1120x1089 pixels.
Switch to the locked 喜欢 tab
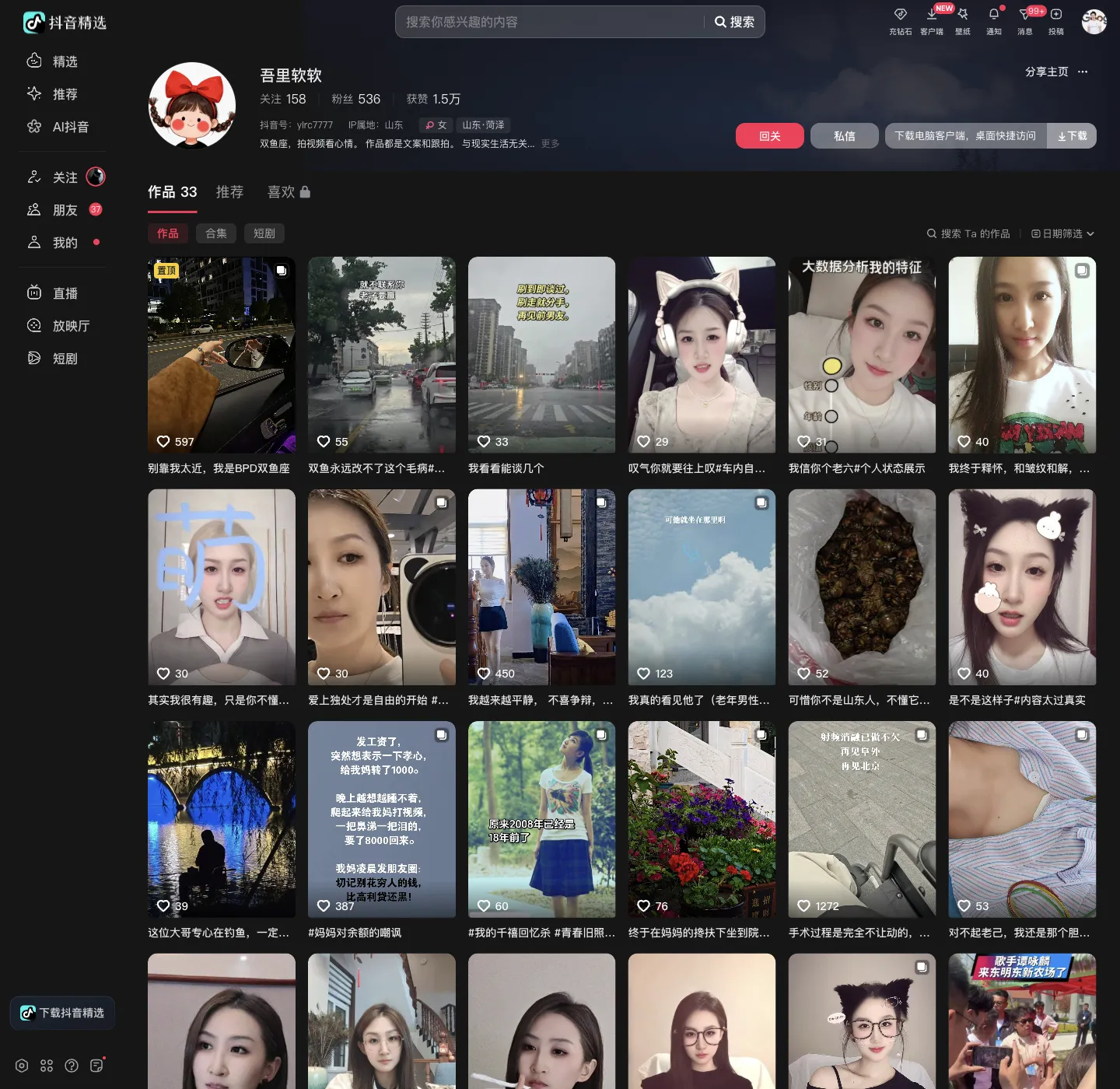tap(289, 192)
